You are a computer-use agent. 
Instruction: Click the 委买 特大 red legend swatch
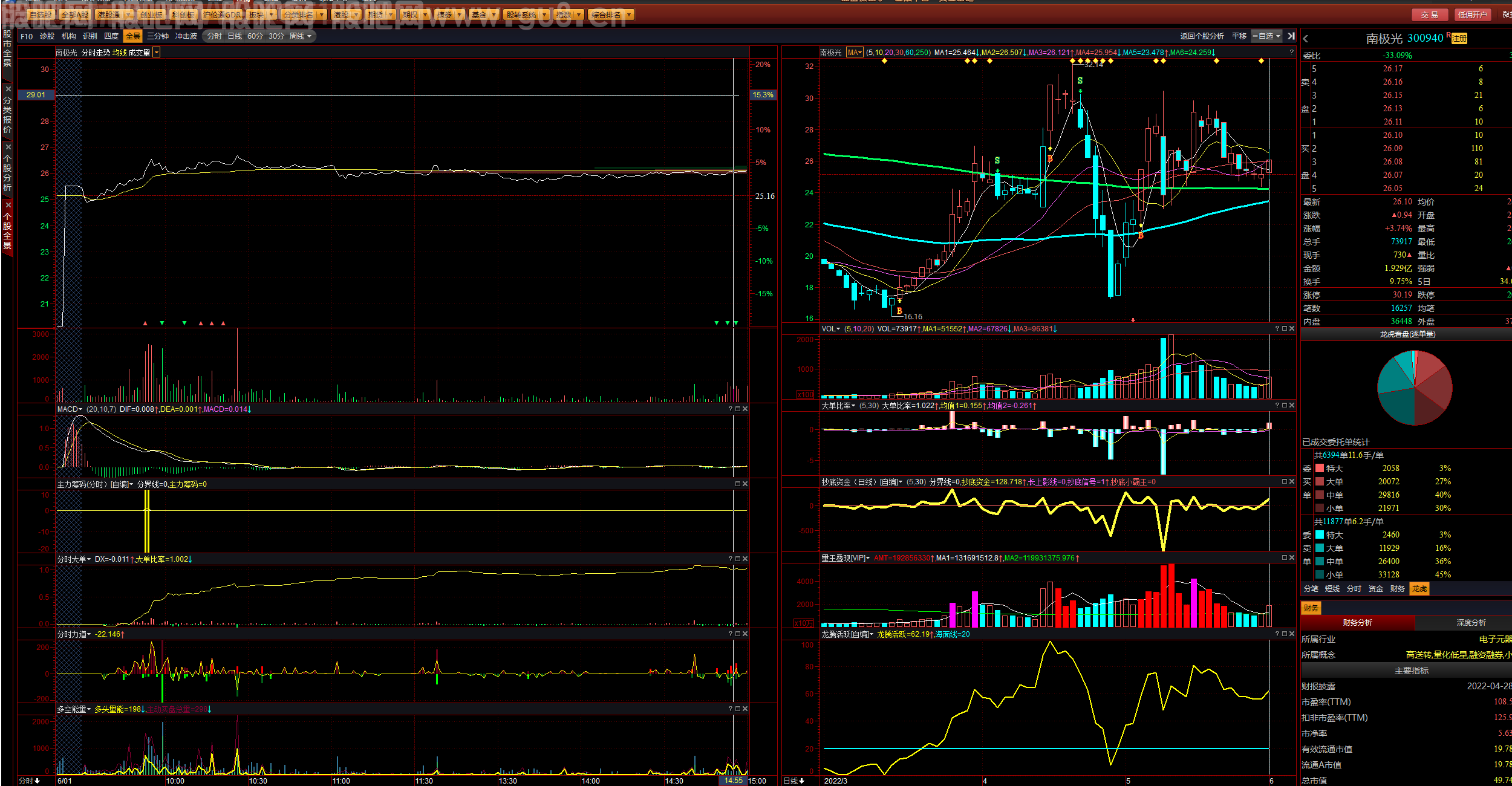[1320, 469]
